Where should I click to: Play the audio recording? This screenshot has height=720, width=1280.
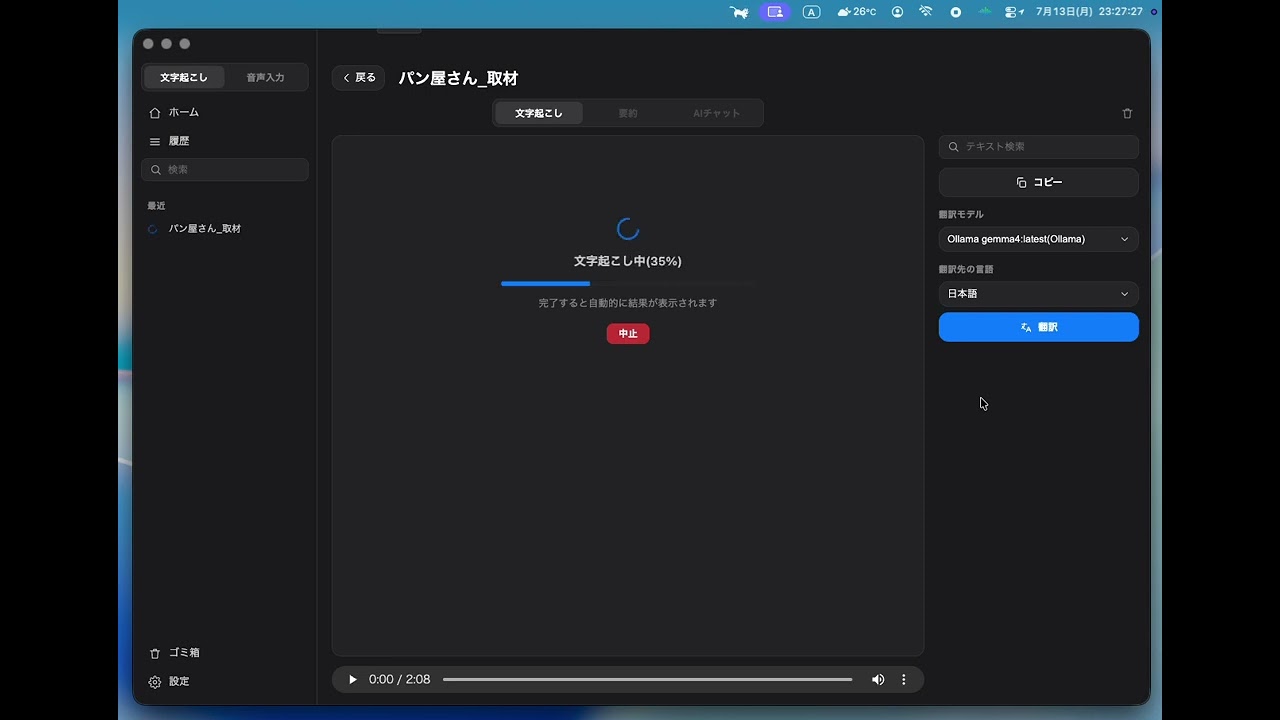click(x=352, y=680)
